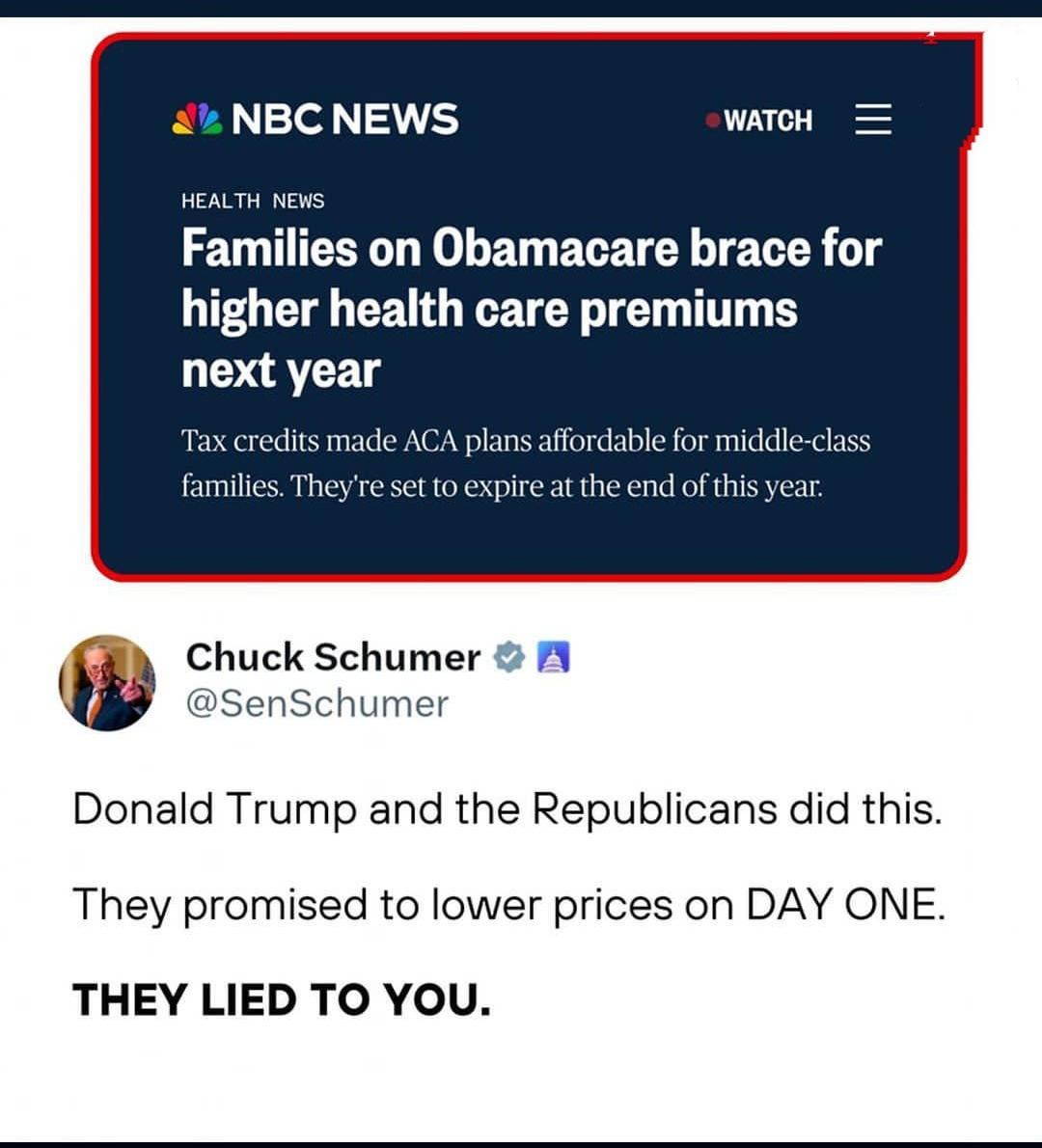Click the WATCH button
The width and height of the screenshot is (1042, 1148).
768,120
